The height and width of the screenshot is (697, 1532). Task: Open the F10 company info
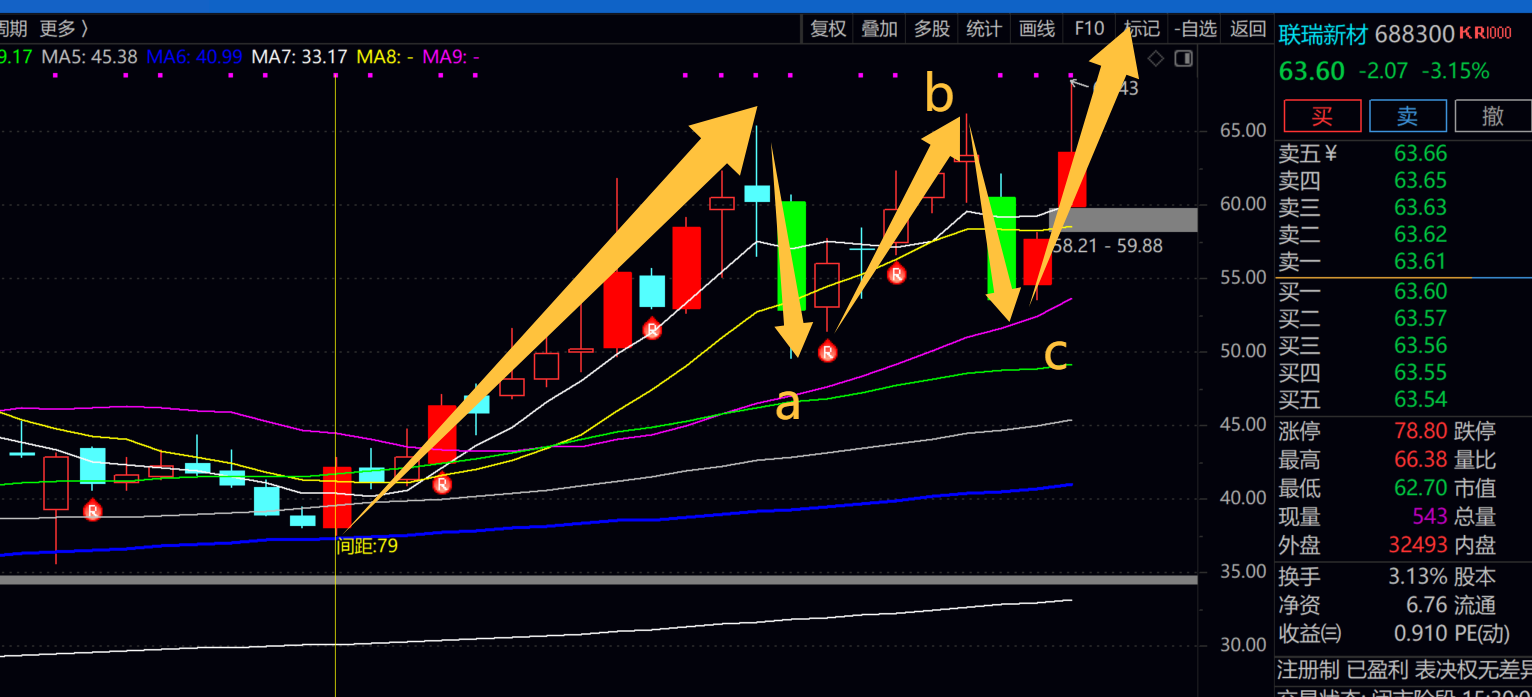1089,29
